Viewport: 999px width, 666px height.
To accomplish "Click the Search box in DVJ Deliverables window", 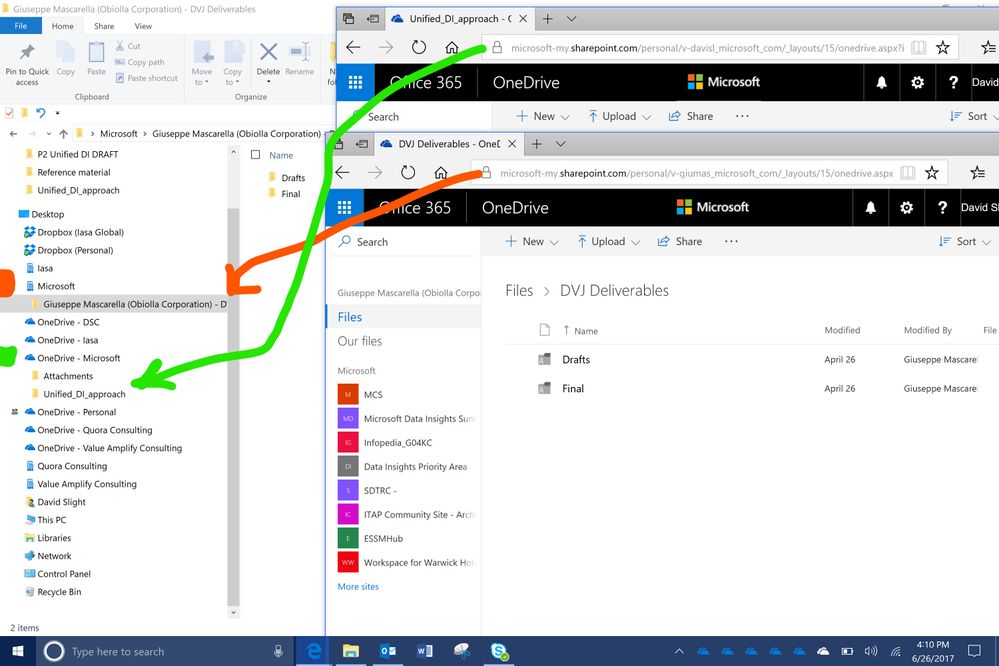I will tap(404, 242).
